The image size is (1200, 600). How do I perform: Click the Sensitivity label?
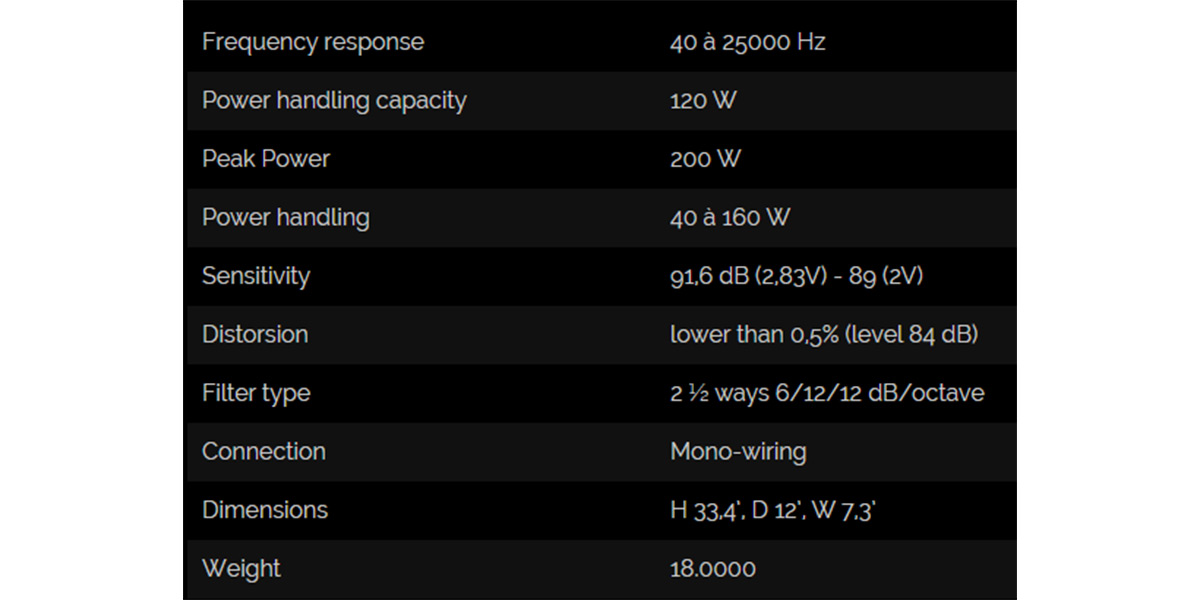pyautogui.click(x=256, y=276)
